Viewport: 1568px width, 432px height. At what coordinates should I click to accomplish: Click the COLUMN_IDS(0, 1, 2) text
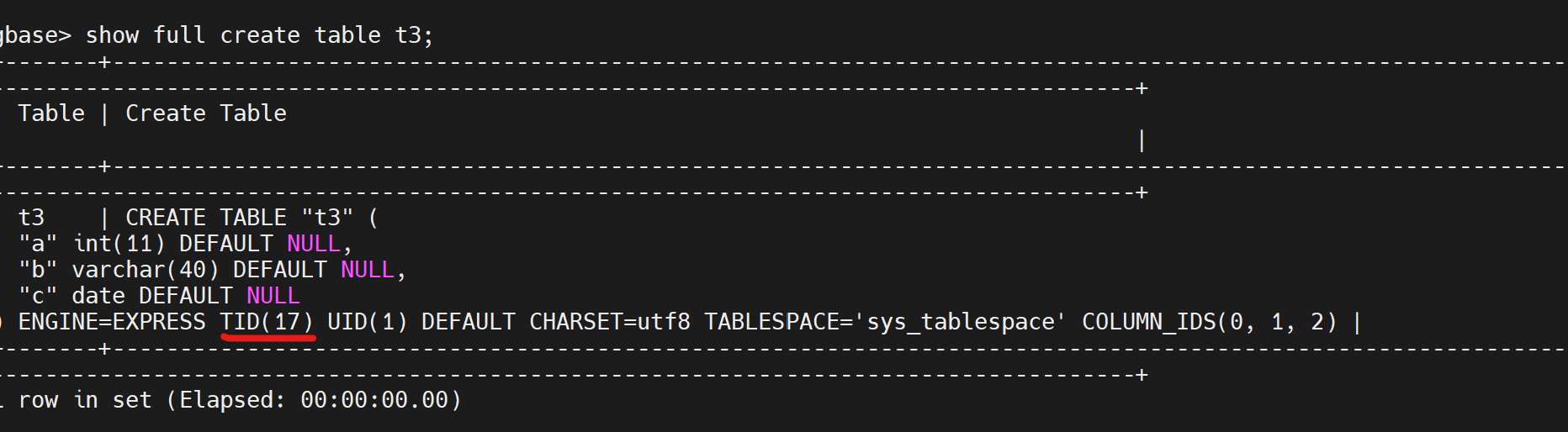click(x=1209, y=322)
